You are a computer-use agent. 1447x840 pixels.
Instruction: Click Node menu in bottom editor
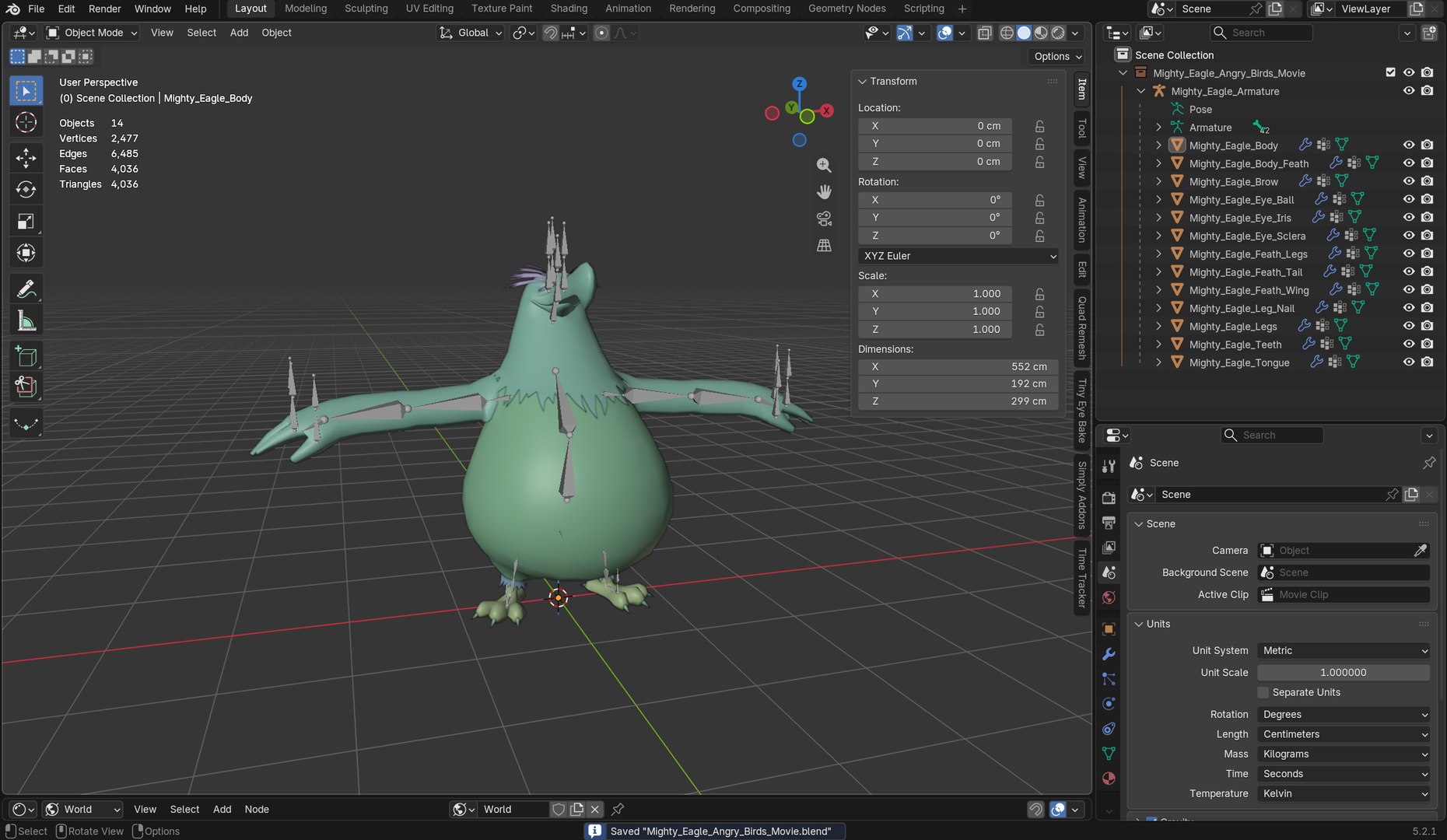point(257,810)
